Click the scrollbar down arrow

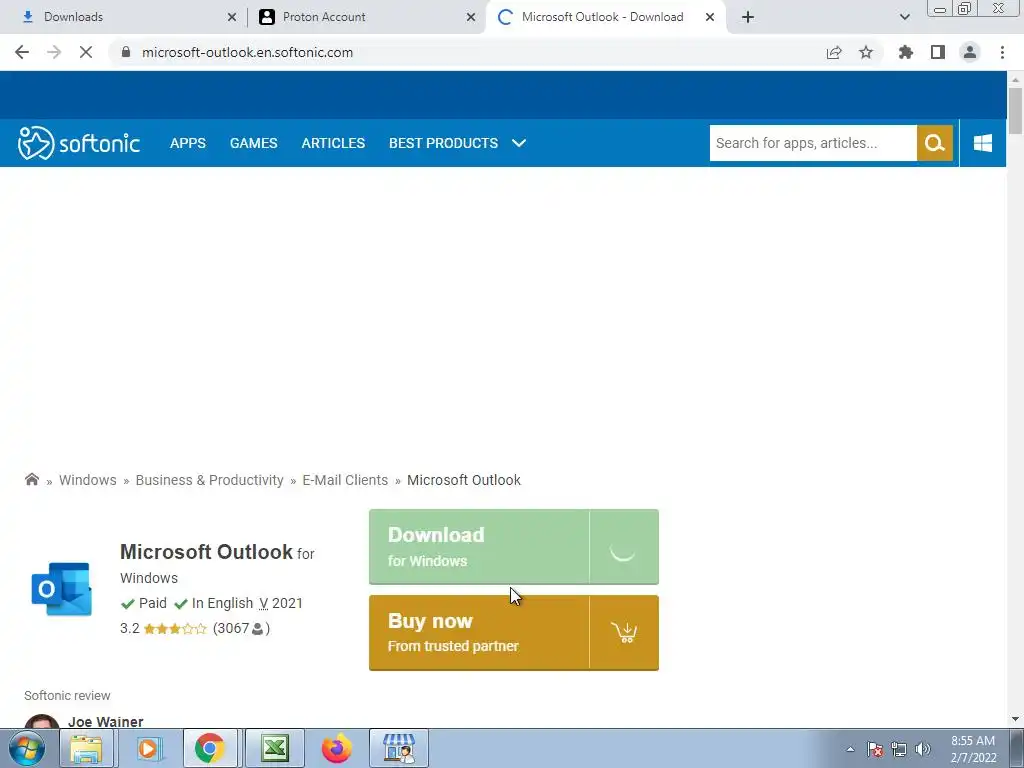[x=1015, y=719]
